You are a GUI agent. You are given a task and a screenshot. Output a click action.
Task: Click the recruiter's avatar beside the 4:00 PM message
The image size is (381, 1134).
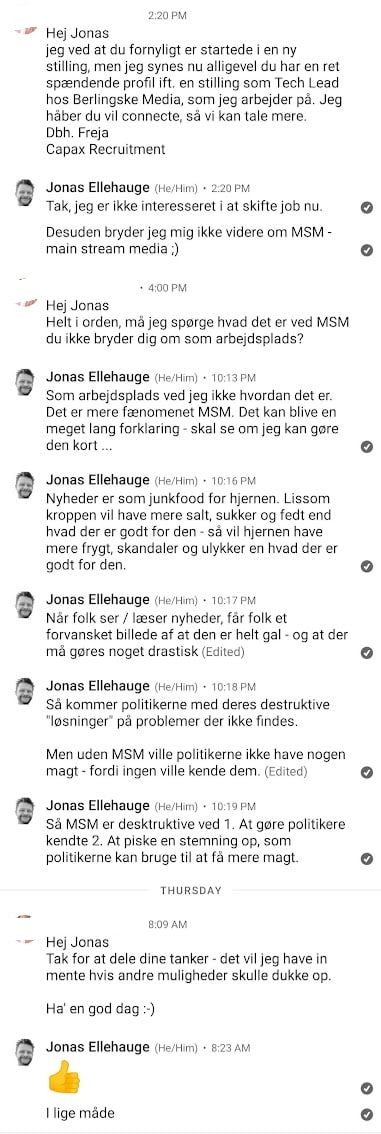point(25,302)
